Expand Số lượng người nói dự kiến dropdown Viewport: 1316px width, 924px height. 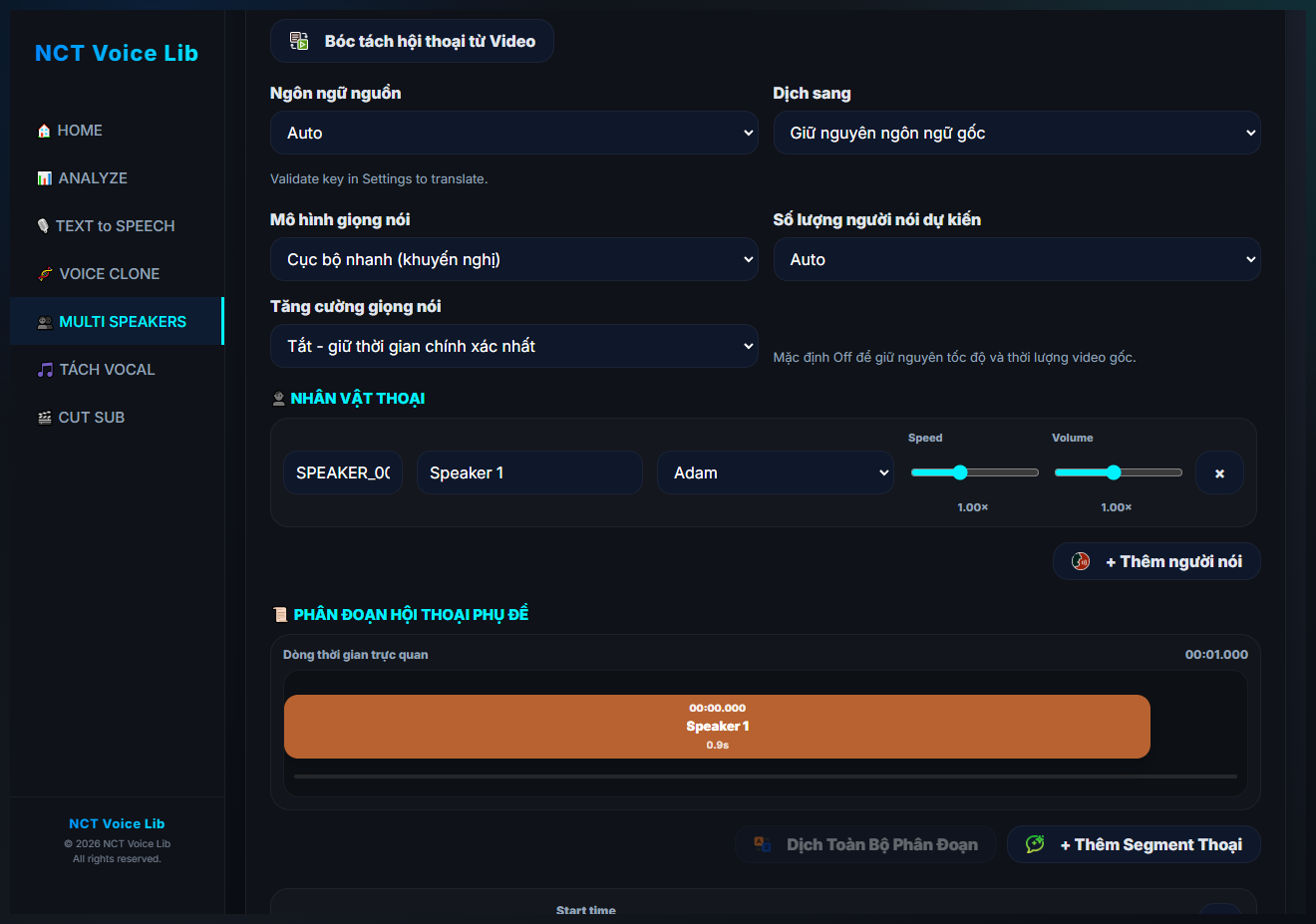click(x=1017, y=259)
